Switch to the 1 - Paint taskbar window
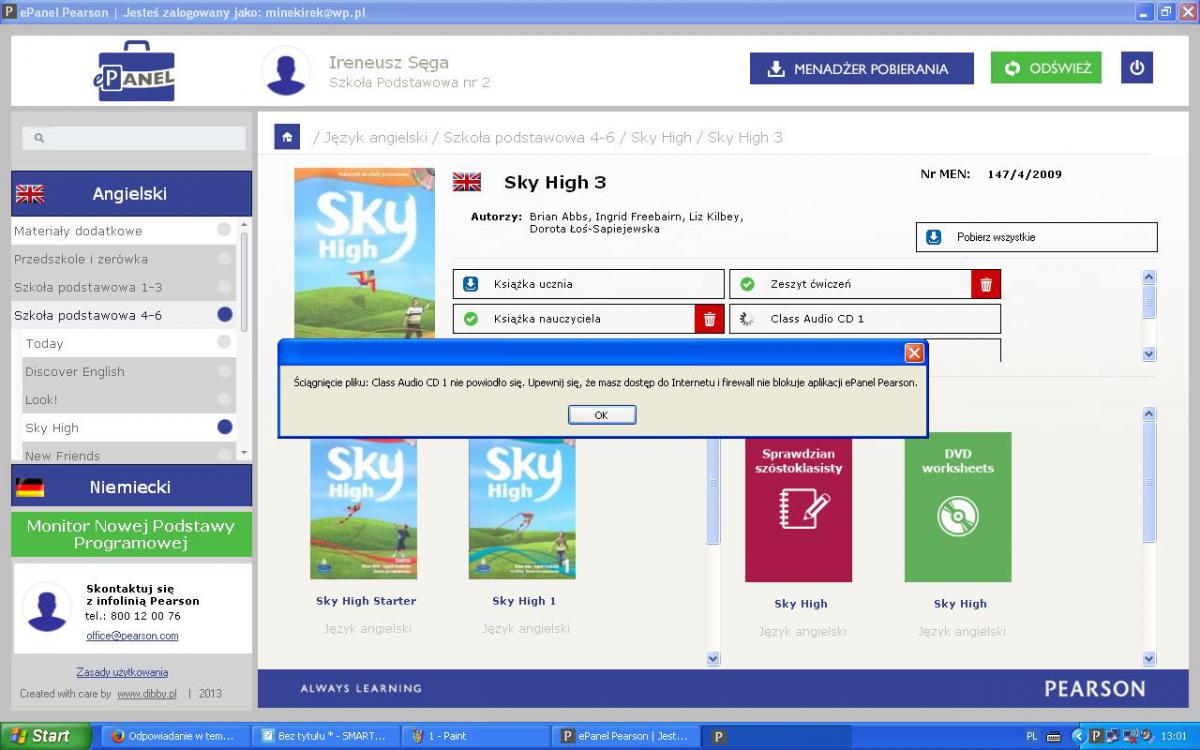 [x=474, y=736]
